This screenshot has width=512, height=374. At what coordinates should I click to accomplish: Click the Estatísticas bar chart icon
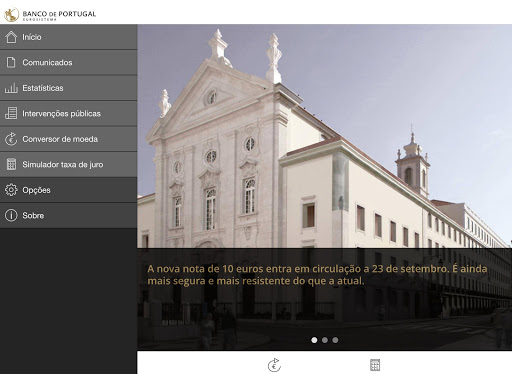(11, 88)
